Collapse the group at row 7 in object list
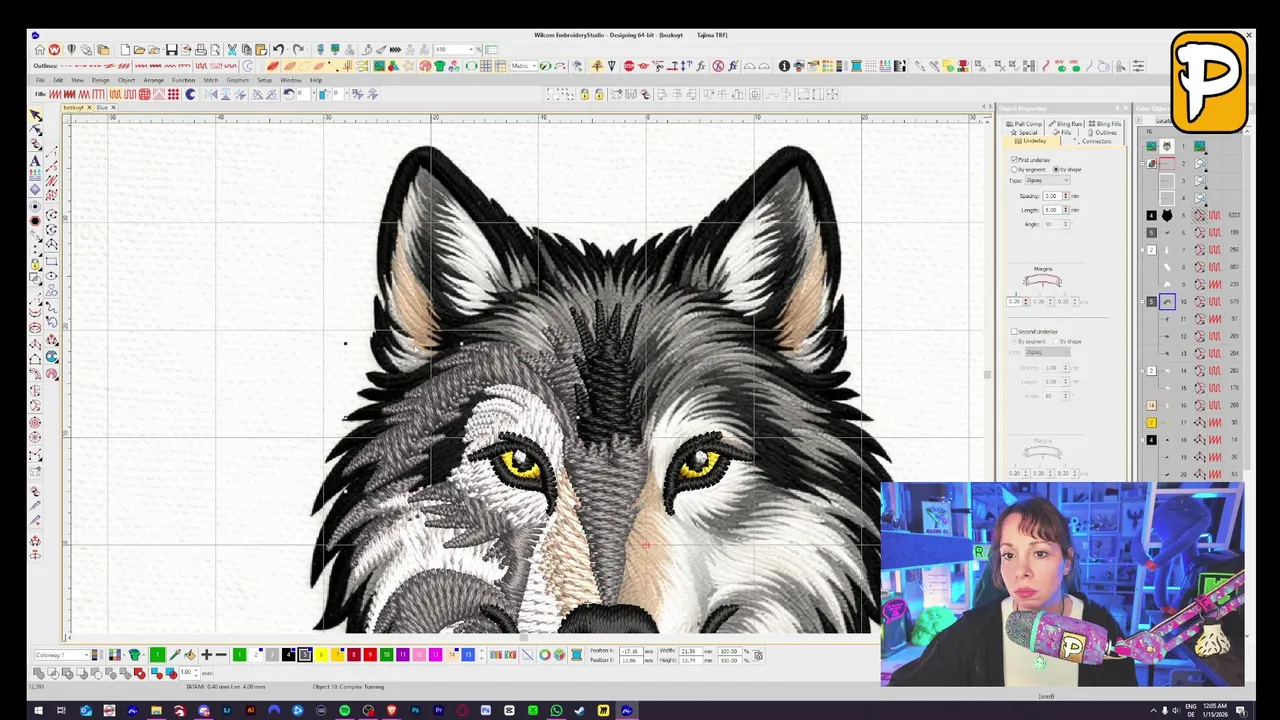The height and width of the screenshot is (720, 1280). [x=1142, y=250]
